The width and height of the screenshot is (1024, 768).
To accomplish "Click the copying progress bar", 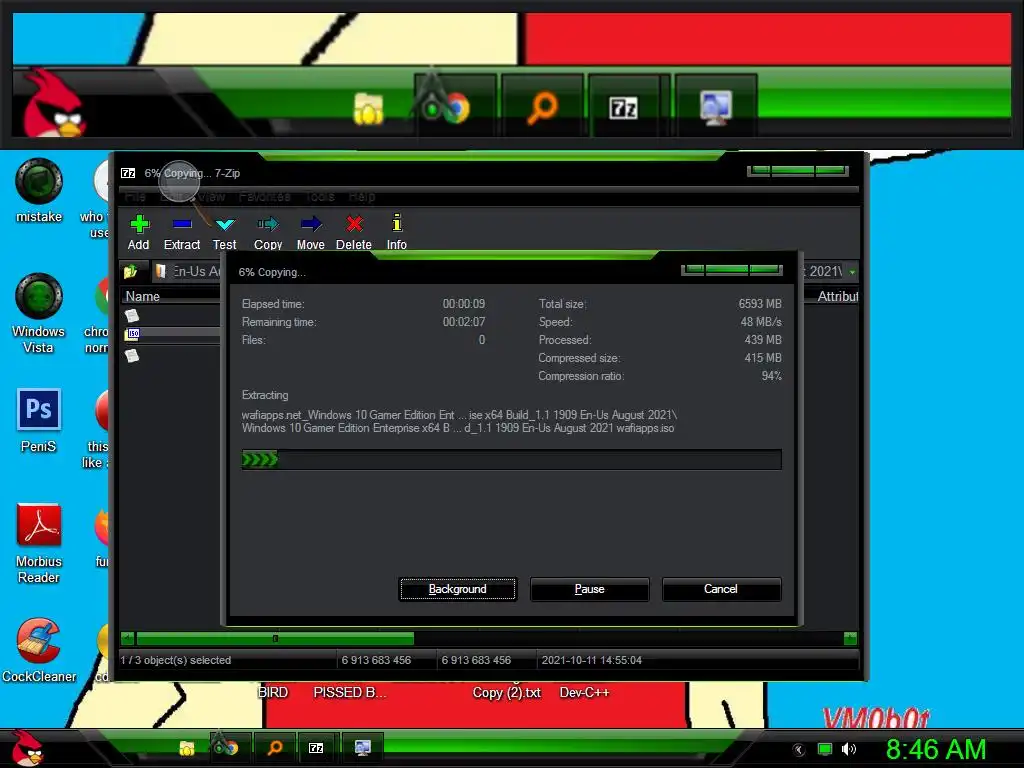I will (x=511, y=459).
